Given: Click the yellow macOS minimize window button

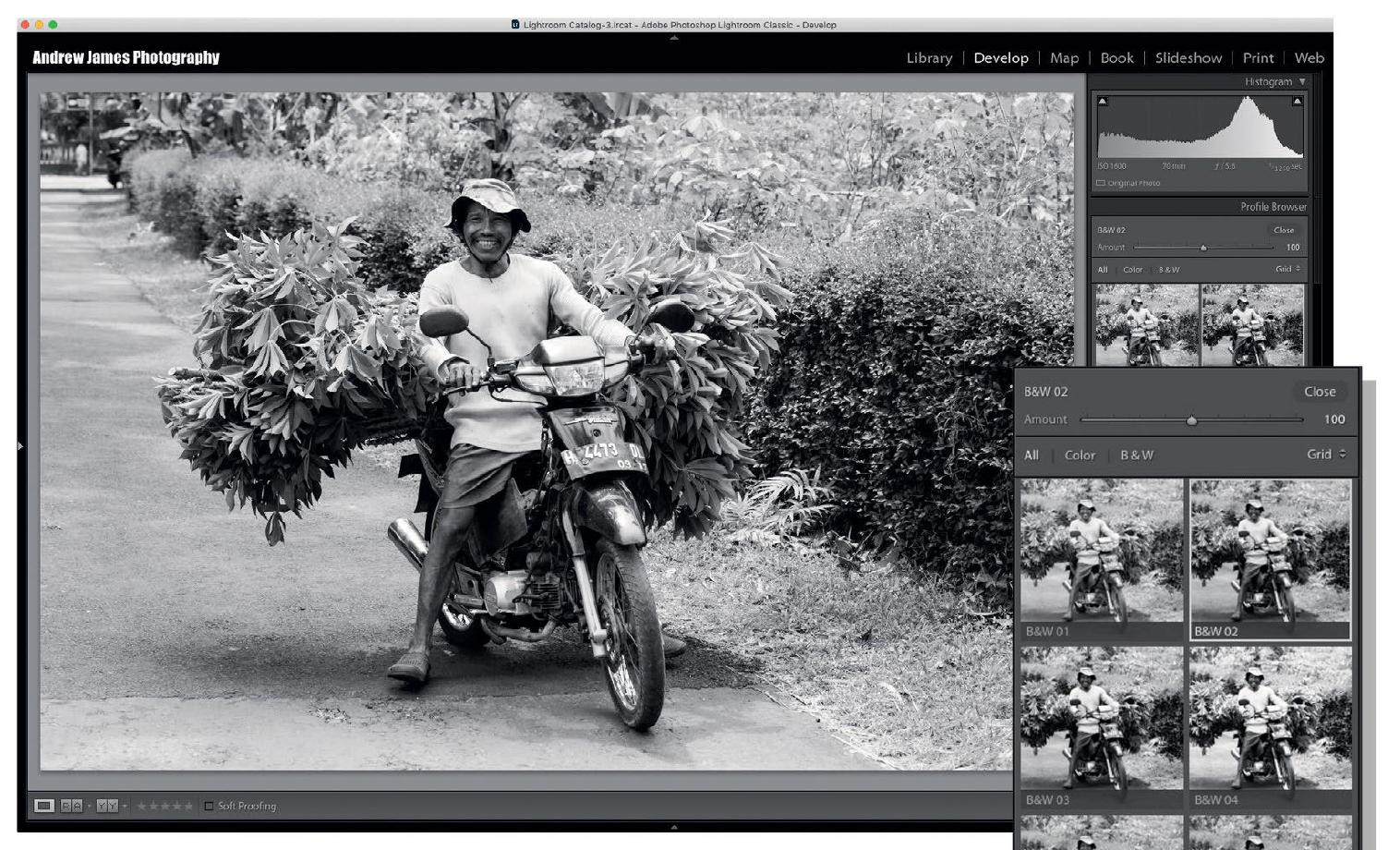Looking at the screenshot, I should (x=39, y=25).
